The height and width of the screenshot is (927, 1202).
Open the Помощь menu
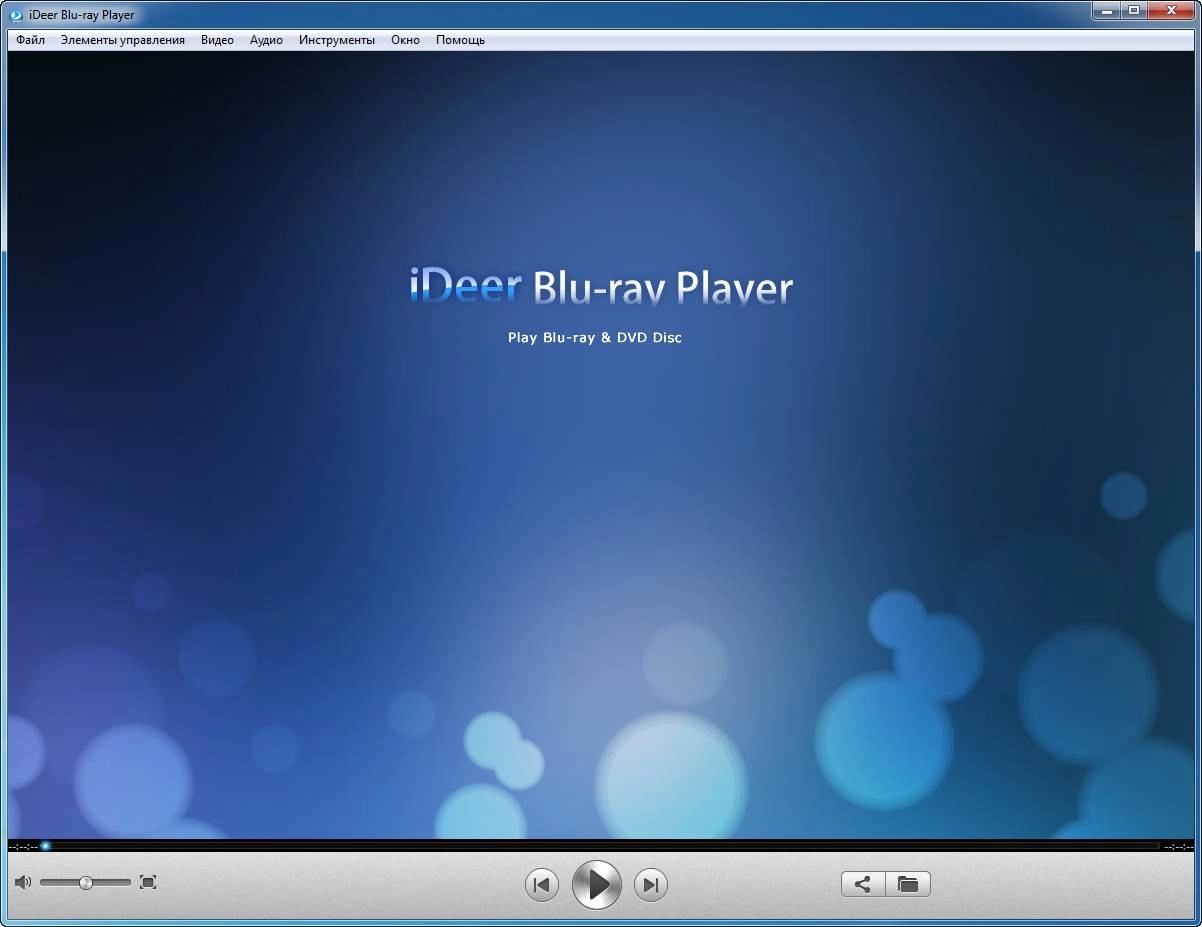coord(460,40)
